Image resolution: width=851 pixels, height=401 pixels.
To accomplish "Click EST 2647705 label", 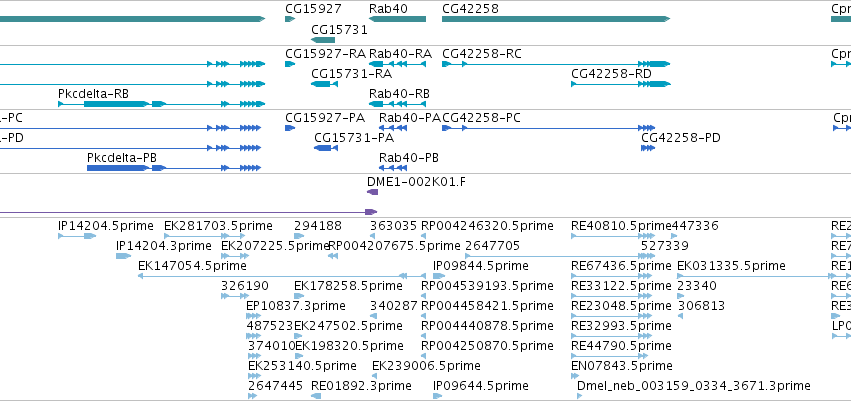I will coord(492,246).
